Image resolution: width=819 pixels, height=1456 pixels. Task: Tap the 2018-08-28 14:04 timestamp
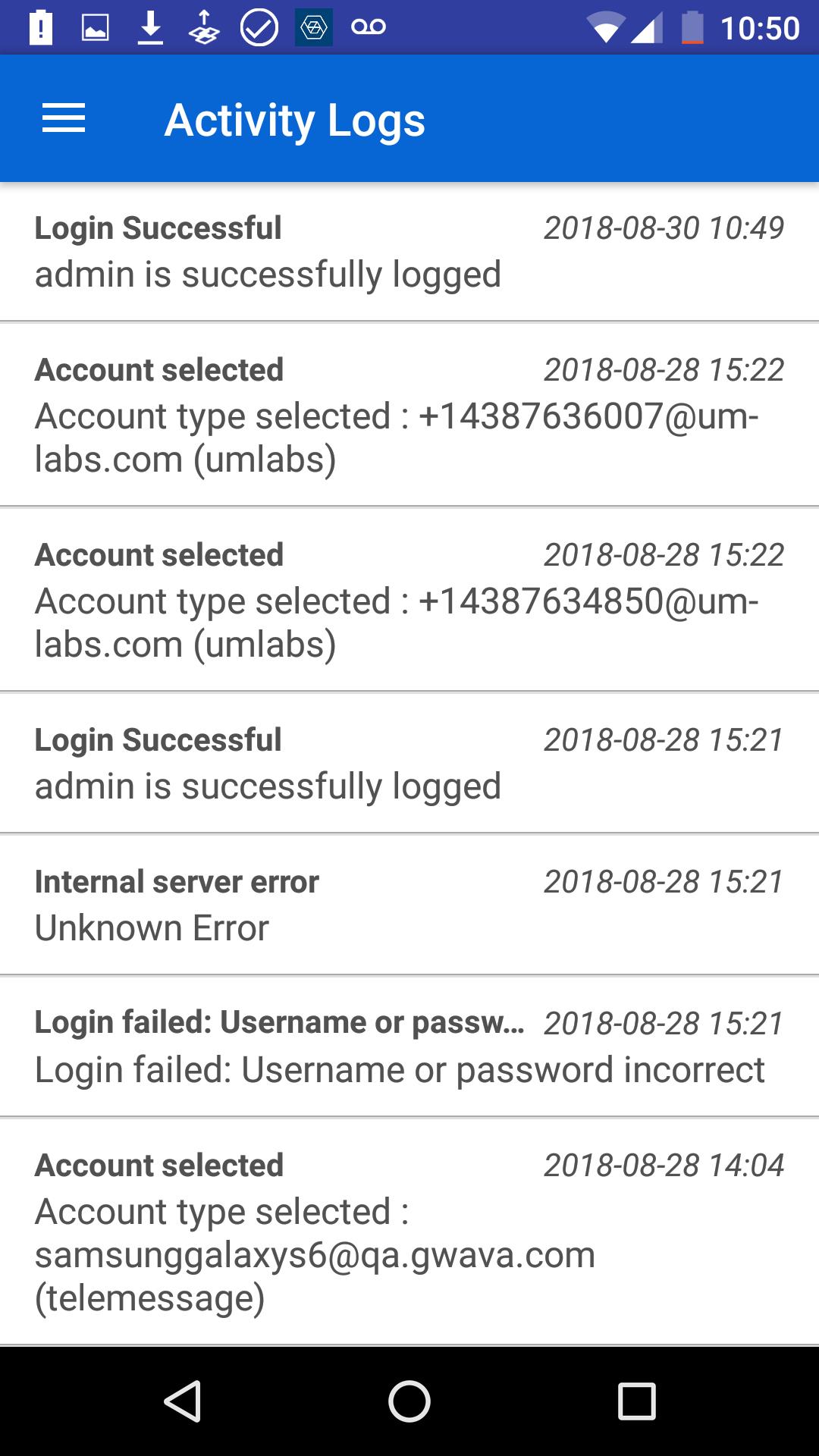click(664, 1166)
